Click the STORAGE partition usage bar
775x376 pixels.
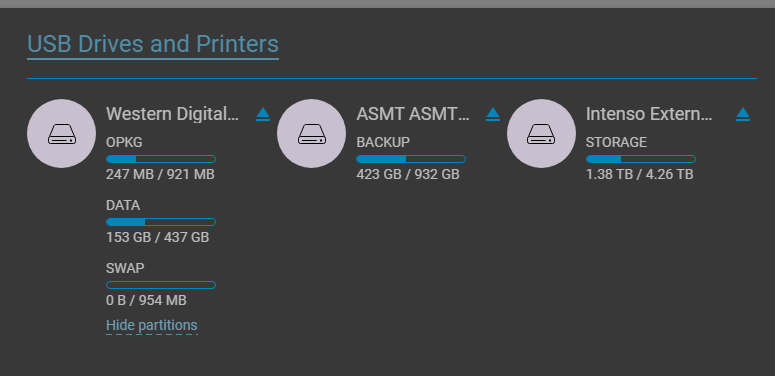pos(641,159)
